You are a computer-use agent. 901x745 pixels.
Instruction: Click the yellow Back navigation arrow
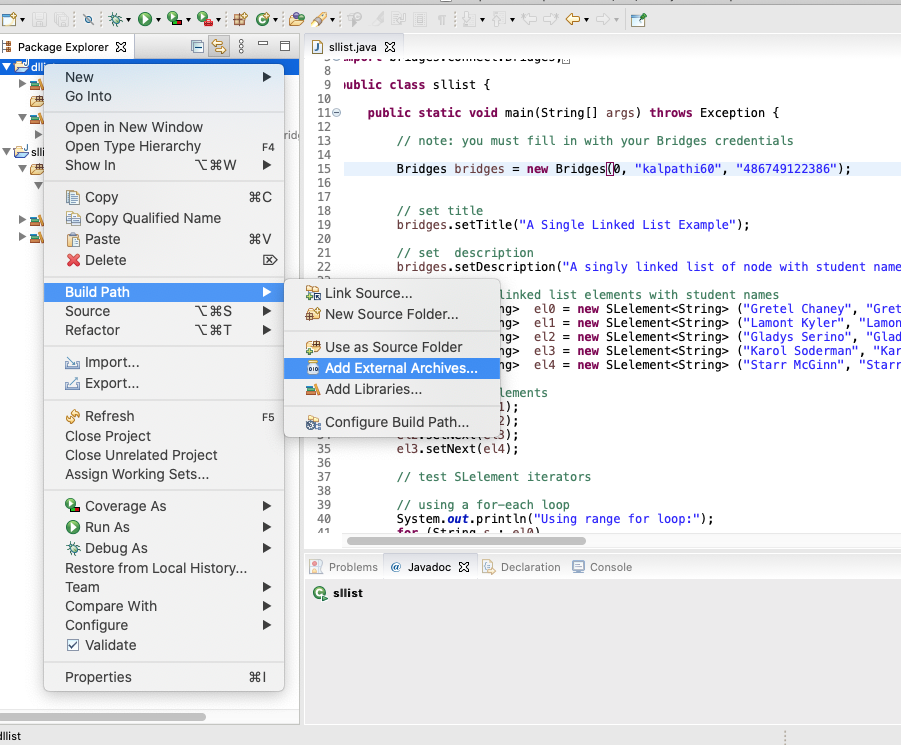[573, 20]
